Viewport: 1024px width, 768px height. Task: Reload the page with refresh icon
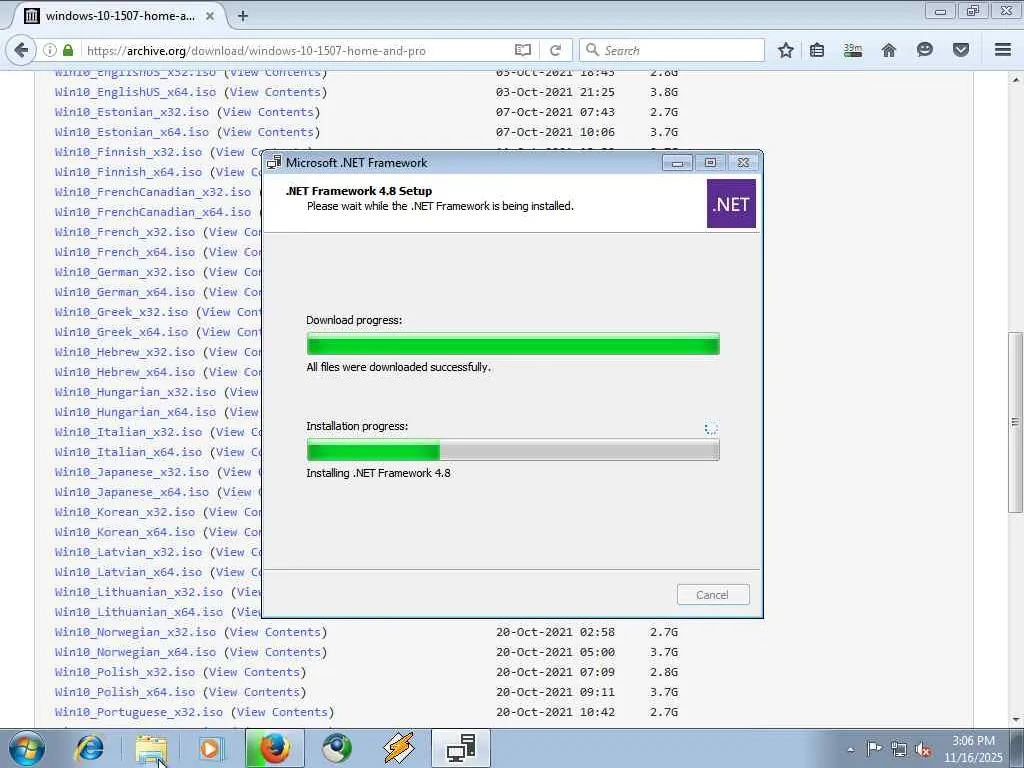(555, 50)
